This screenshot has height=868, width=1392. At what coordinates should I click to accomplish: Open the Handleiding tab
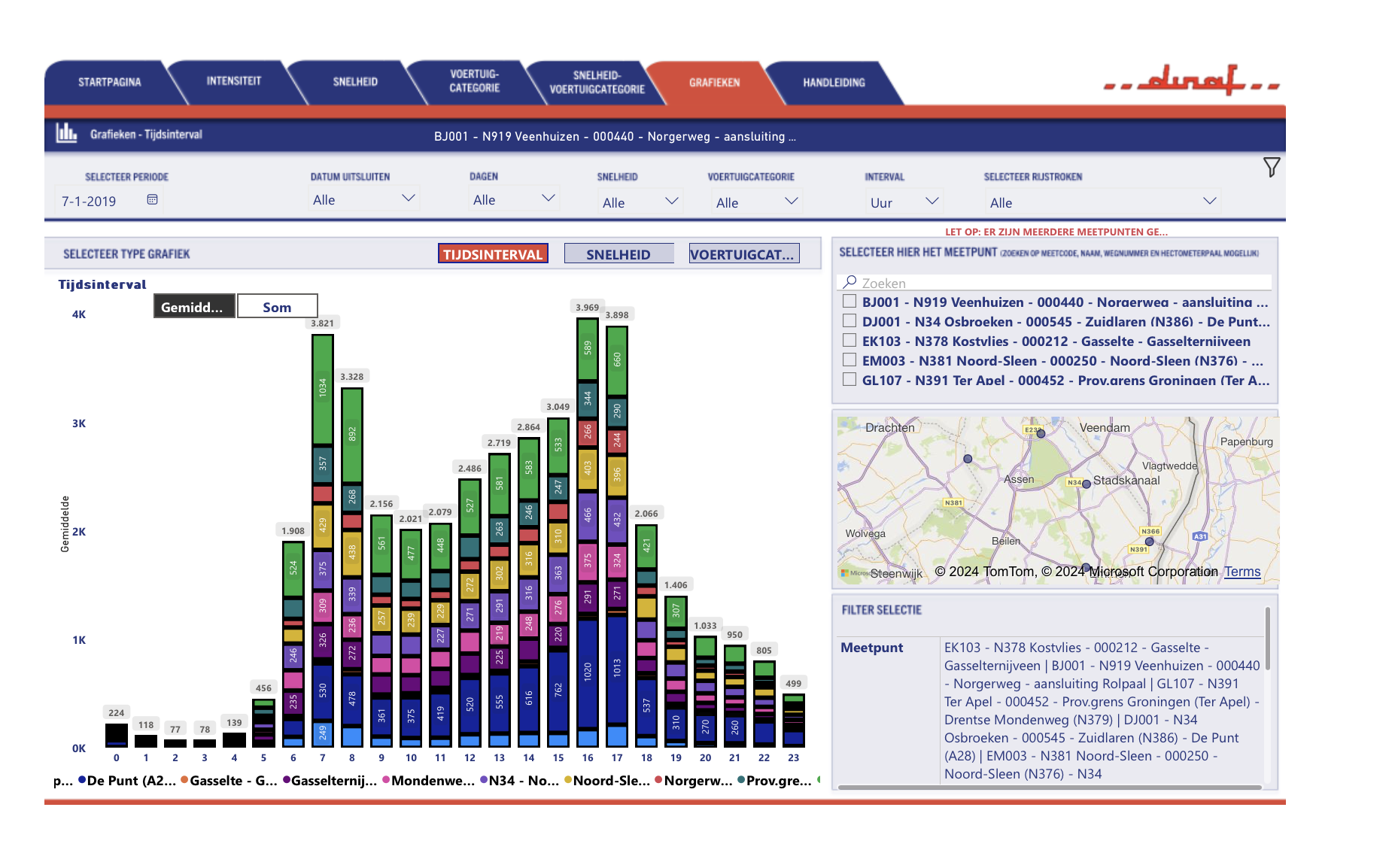click(833, 83)
